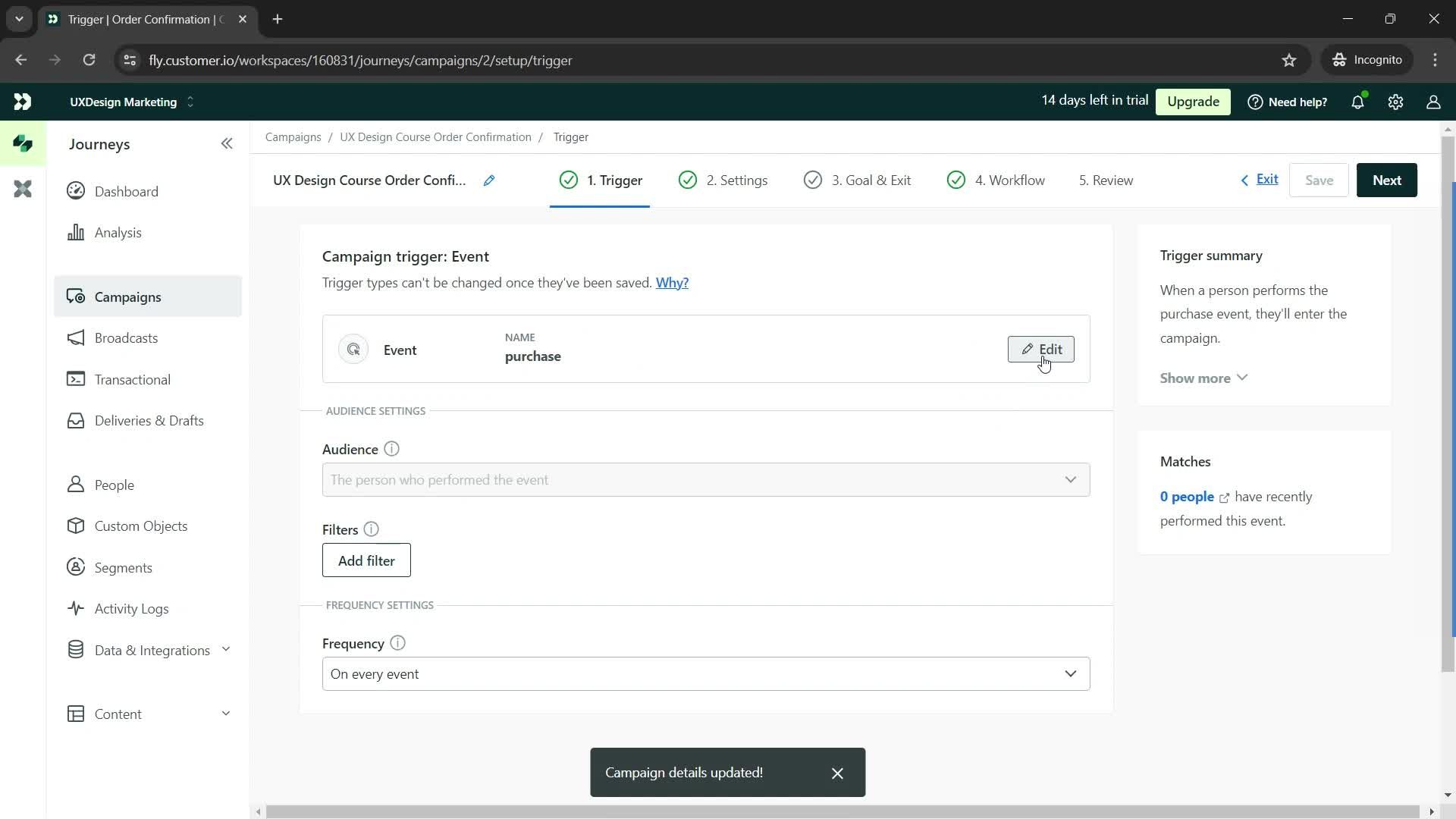Click the People sidebar icon
Viewport: 1456px width, 819px height.
(76, 485)
